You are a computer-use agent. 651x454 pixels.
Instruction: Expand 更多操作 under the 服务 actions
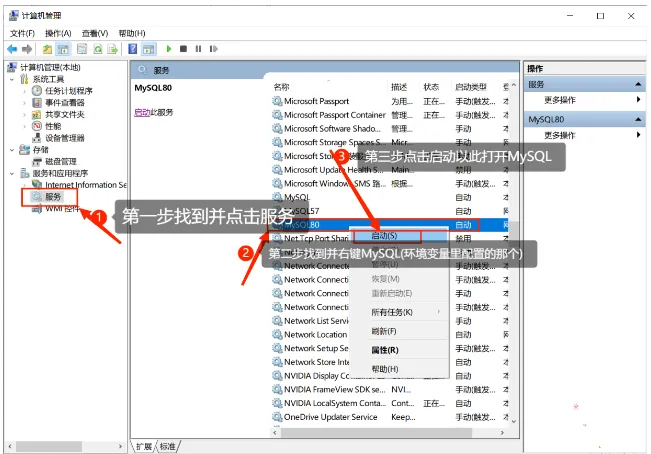tap(638, 100)
